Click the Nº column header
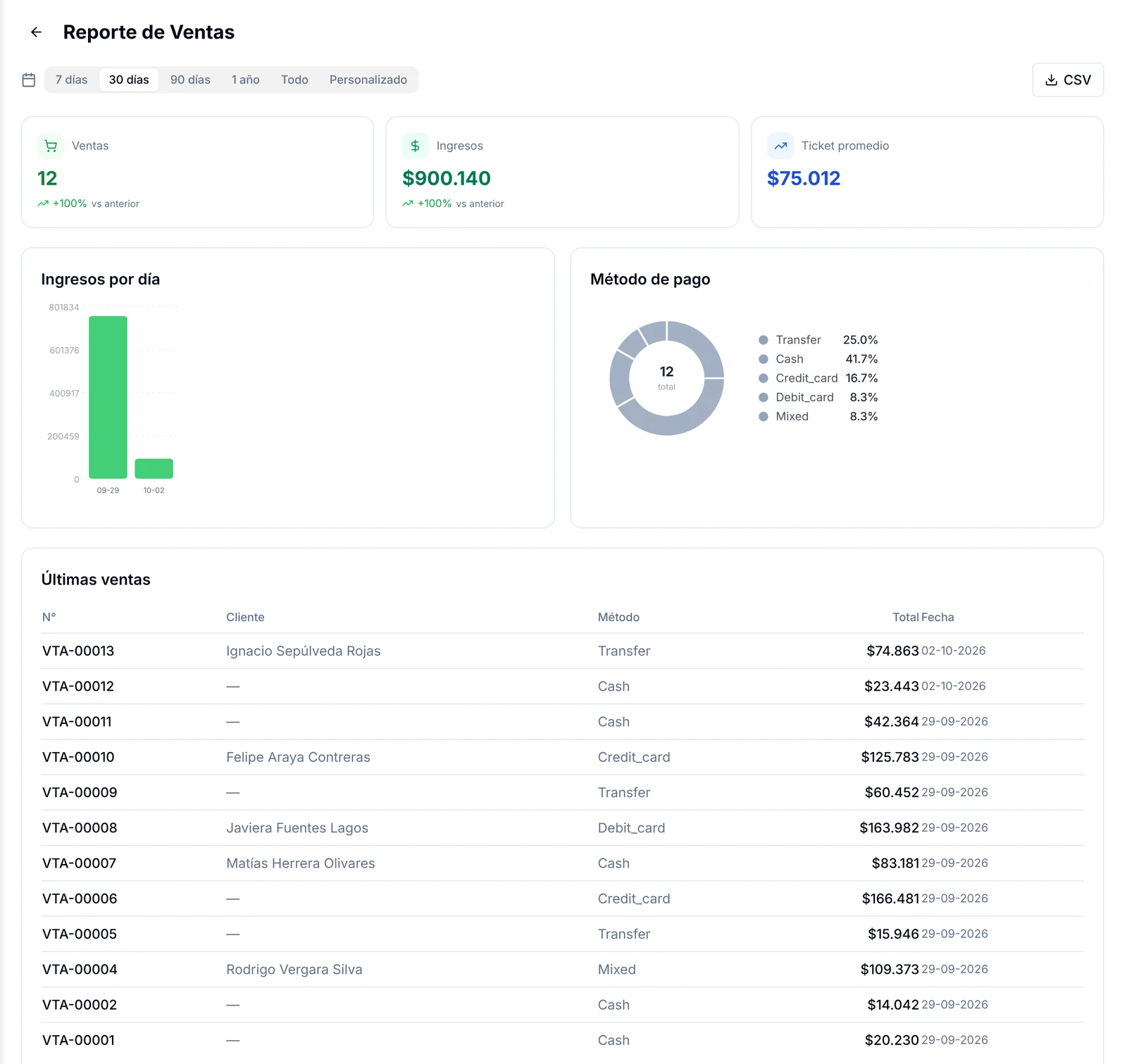1127x1064 pixels. (x=49, y=617)
